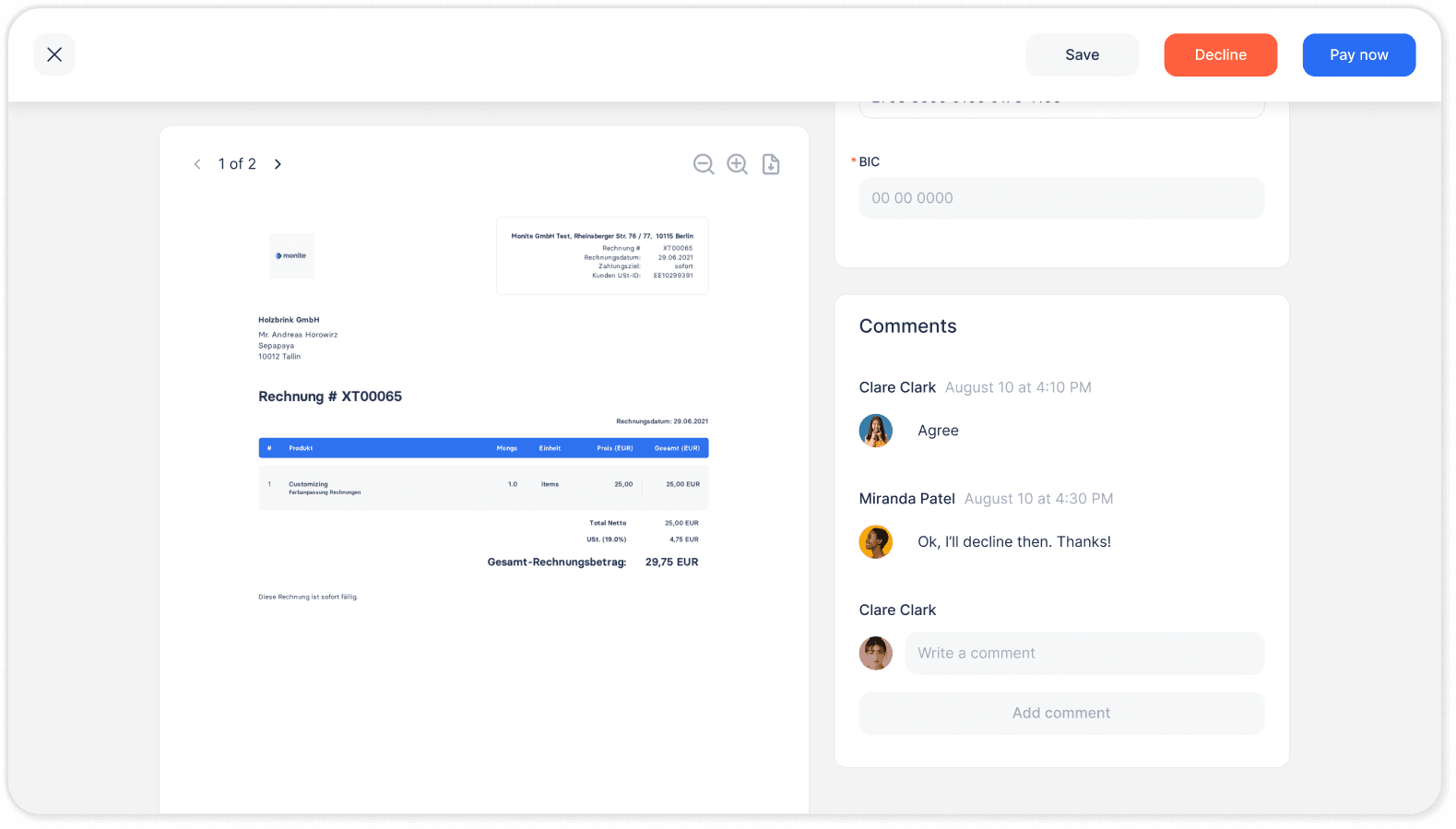Zoom in on the invoice document
Image resolution: width=1456 pixels, height=829 pixels.
click(738, 164)
